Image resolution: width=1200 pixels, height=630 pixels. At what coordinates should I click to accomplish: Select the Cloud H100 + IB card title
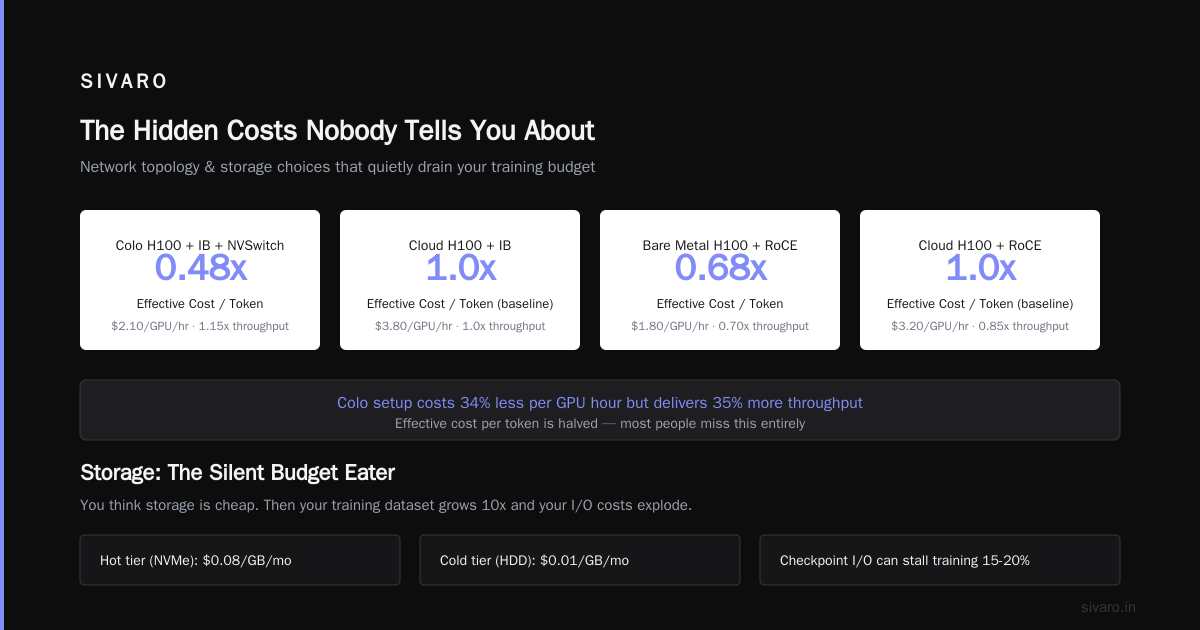pyautogui.click(x=460, y=245)
